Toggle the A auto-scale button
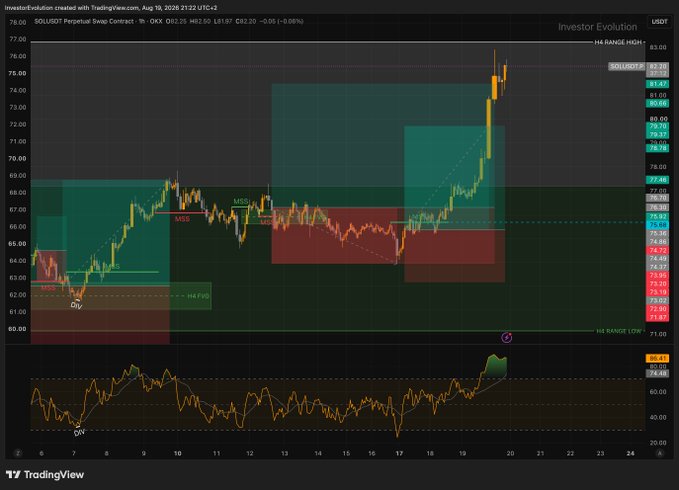679x490 pixels. coord(660,453)
